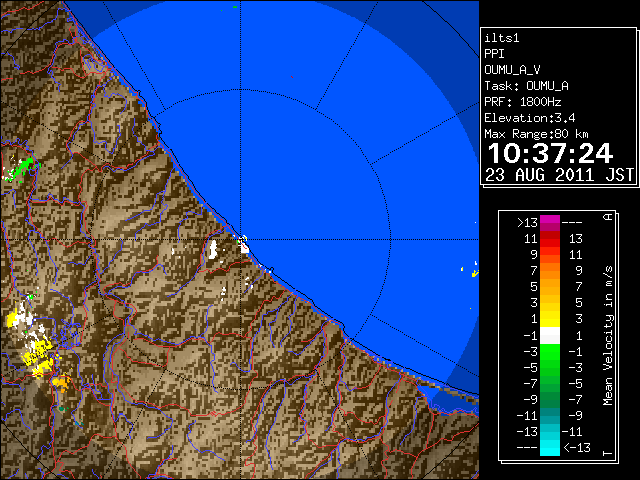The height and width of the screenshot is (480, 640).
Task: Click the green velocity echo patch
Action: (x=21, y=167)
